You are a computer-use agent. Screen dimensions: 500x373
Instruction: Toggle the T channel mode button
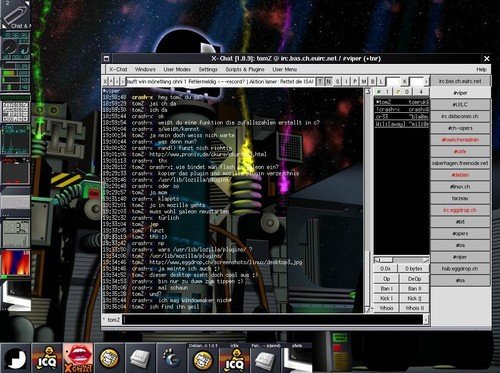click(320, 81)
